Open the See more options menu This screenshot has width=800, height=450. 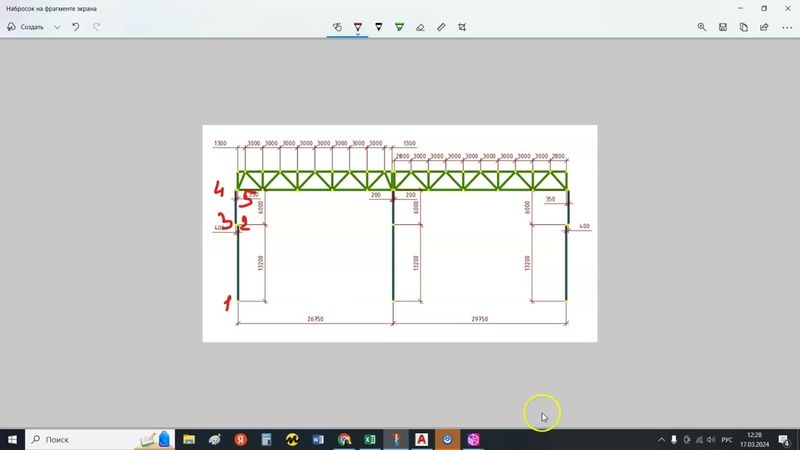click(786, 27)
